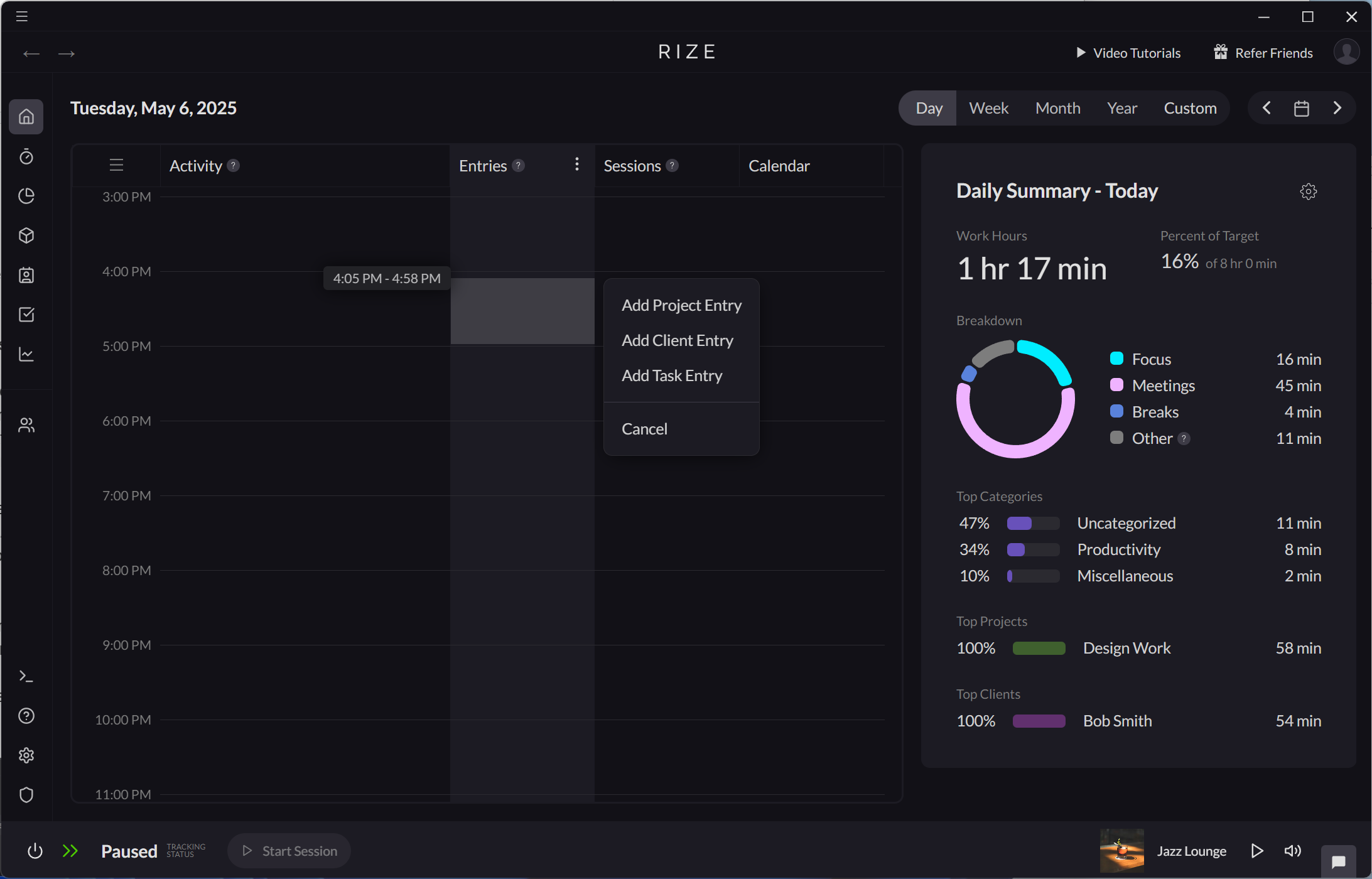Switch to the Month tab

[x=1057, y=107]
